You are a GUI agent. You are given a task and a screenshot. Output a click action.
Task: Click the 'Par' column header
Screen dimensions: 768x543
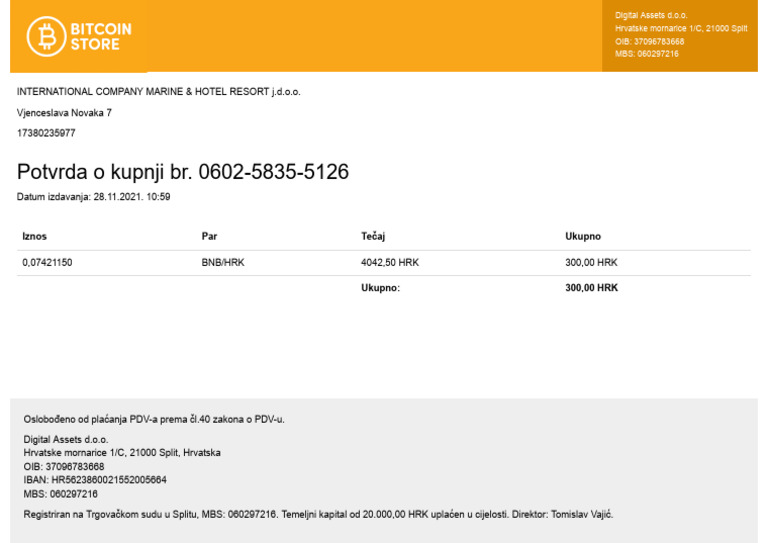point(209,236)
